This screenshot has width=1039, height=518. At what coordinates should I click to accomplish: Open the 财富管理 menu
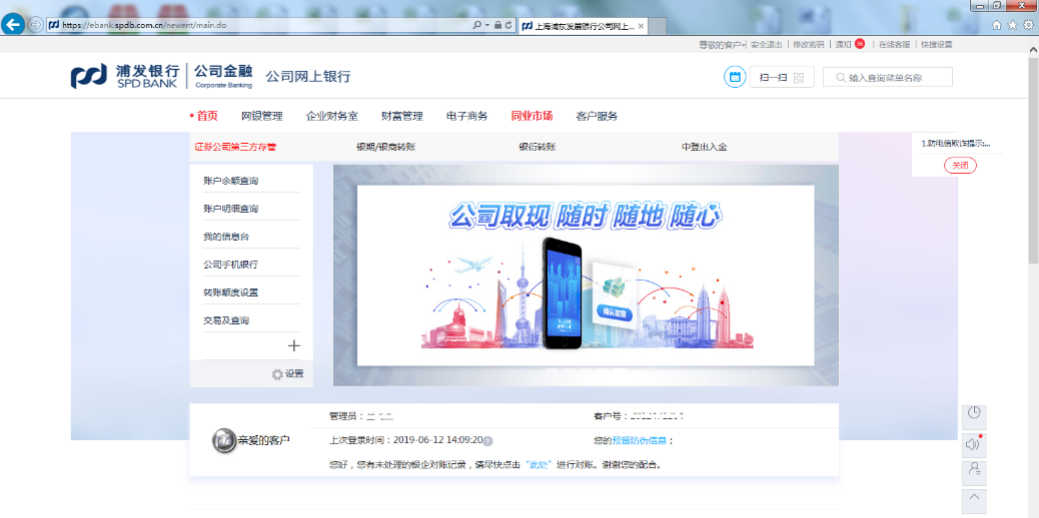[x=401, y=116]
